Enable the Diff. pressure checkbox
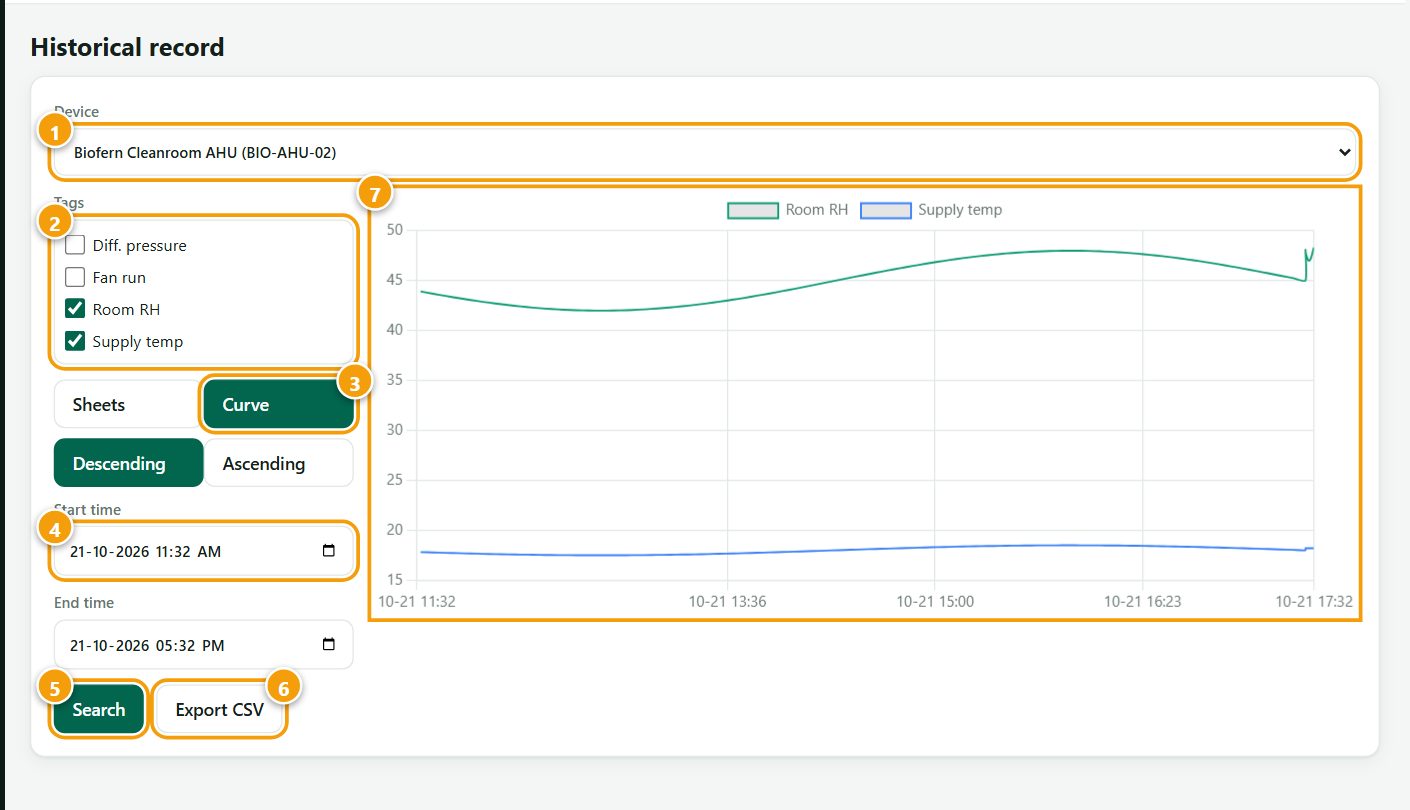 [x=75, y=245]
